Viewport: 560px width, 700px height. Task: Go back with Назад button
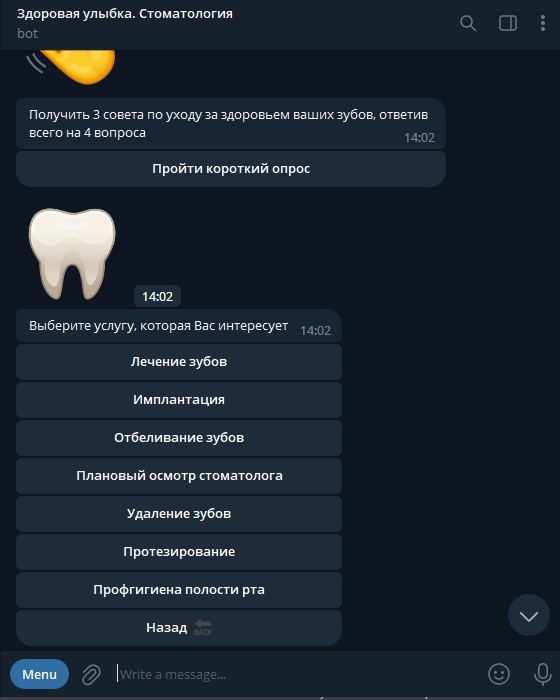(x=179, y=628)
